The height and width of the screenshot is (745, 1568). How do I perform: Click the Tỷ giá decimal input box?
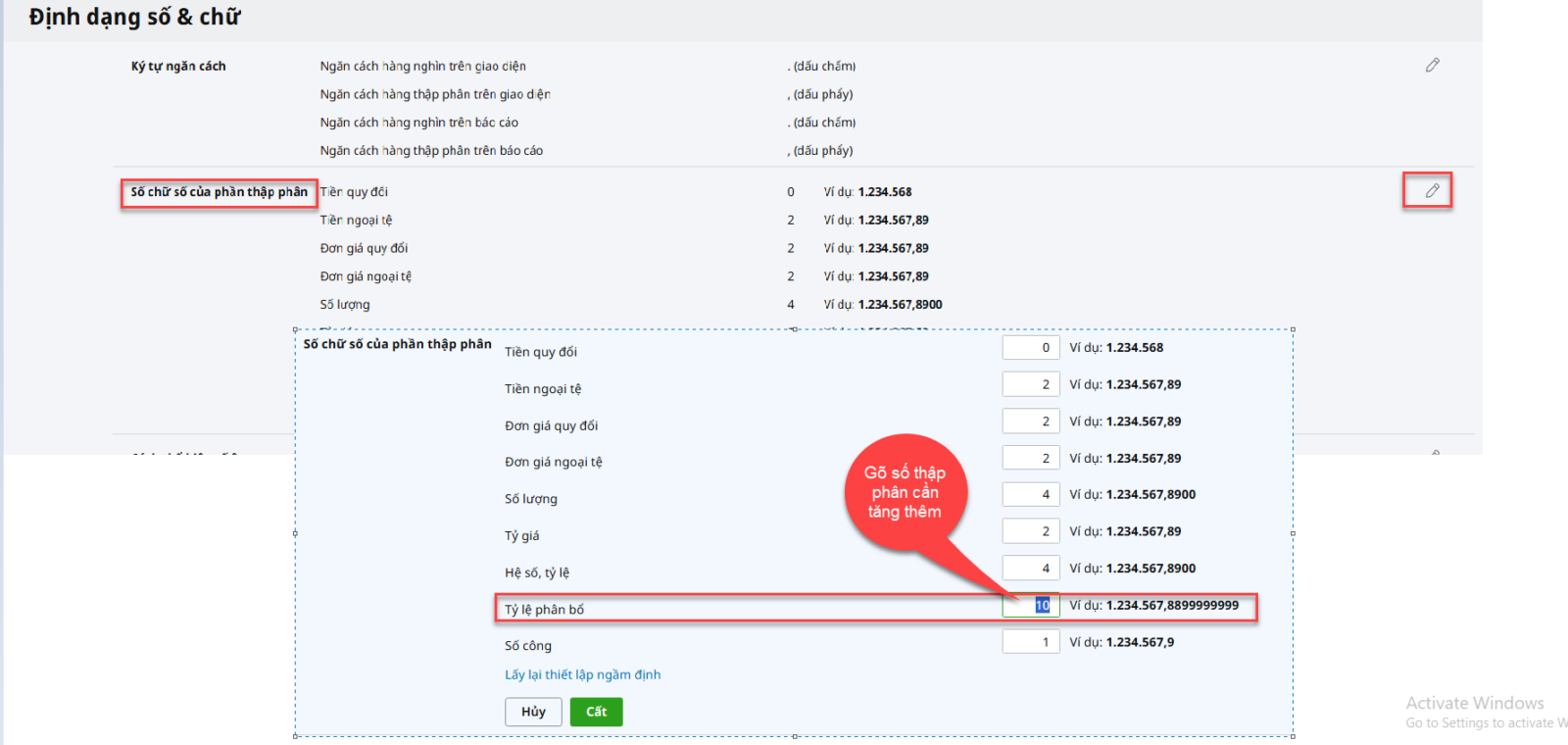click(1030, 531)
